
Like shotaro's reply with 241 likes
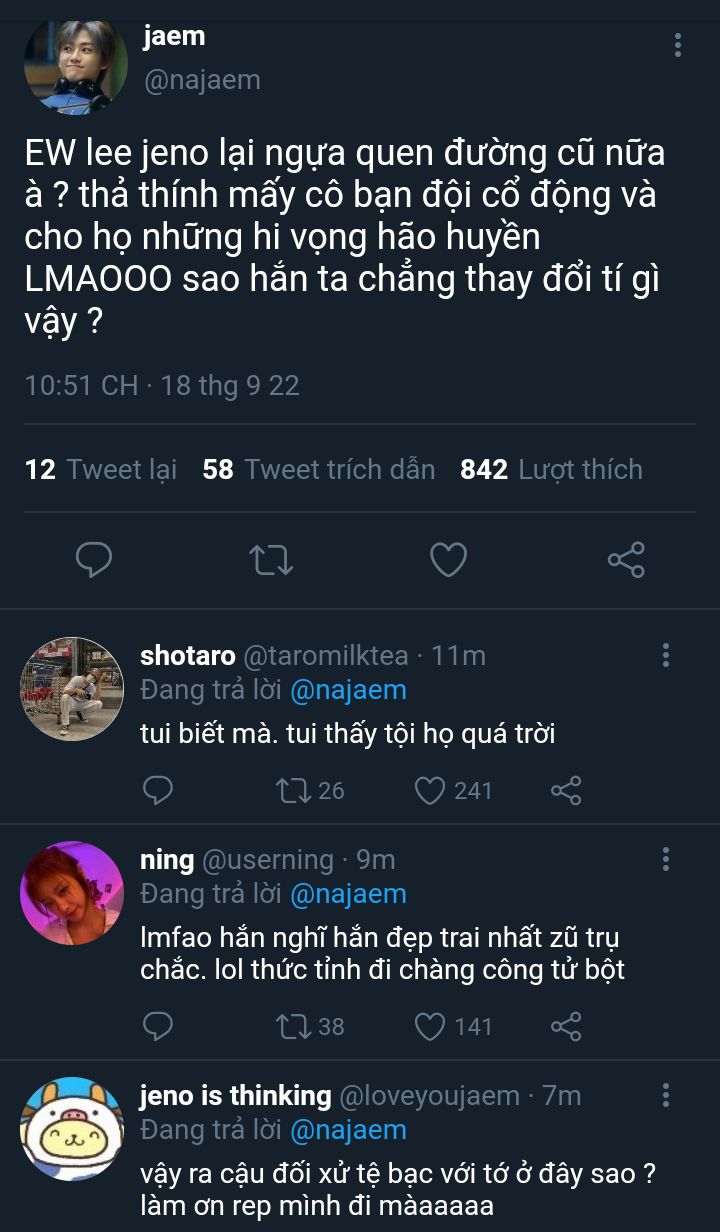pos(430,791)
